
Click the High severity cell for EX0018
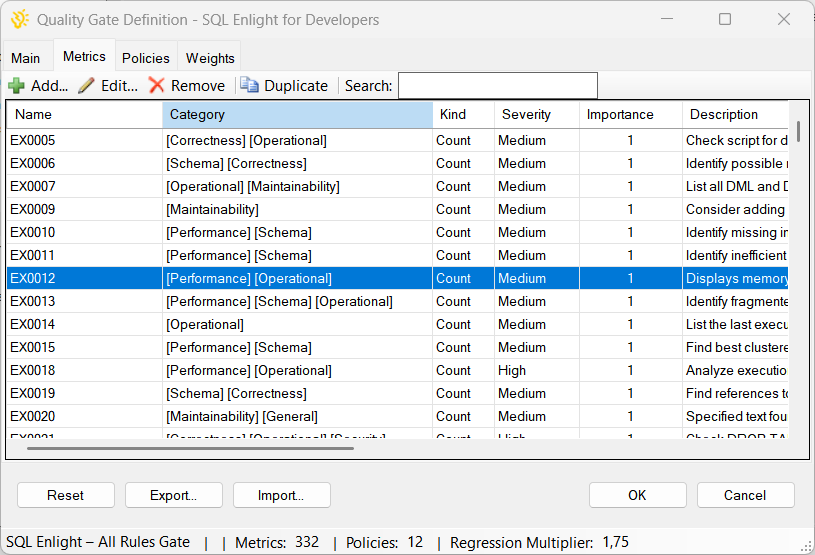click(537, 370)
